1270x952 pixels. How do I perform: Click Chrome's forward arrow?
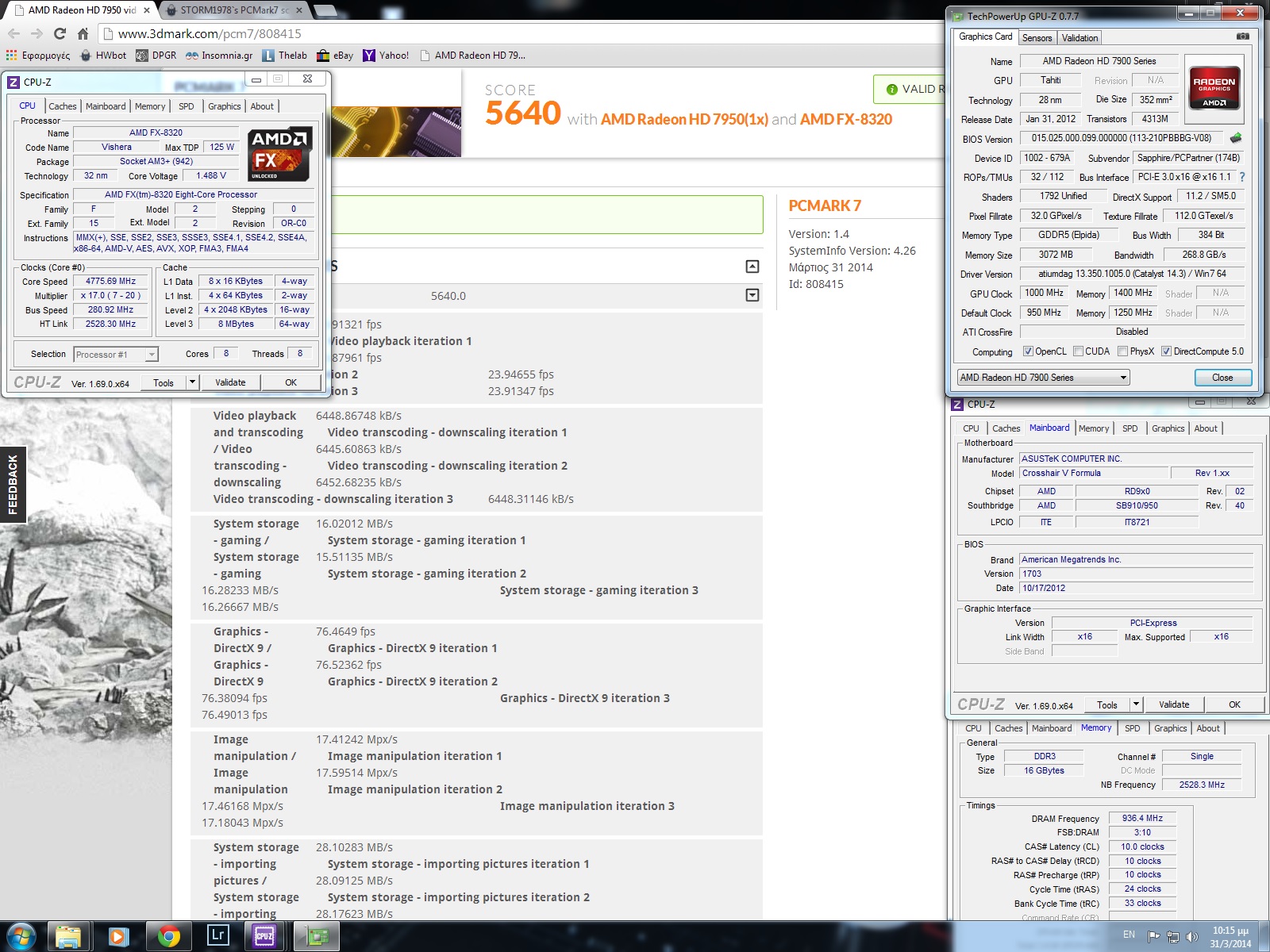(x=37, y=33)
